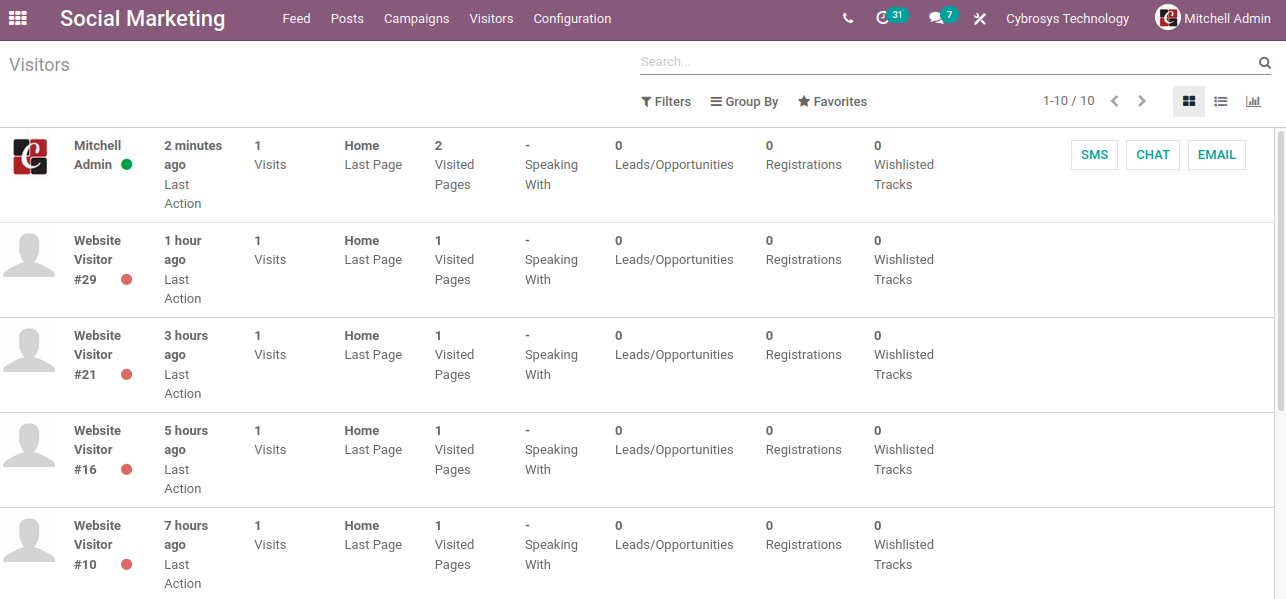
Task: Click the vertical scrollbar
Action: [1280, 270]
